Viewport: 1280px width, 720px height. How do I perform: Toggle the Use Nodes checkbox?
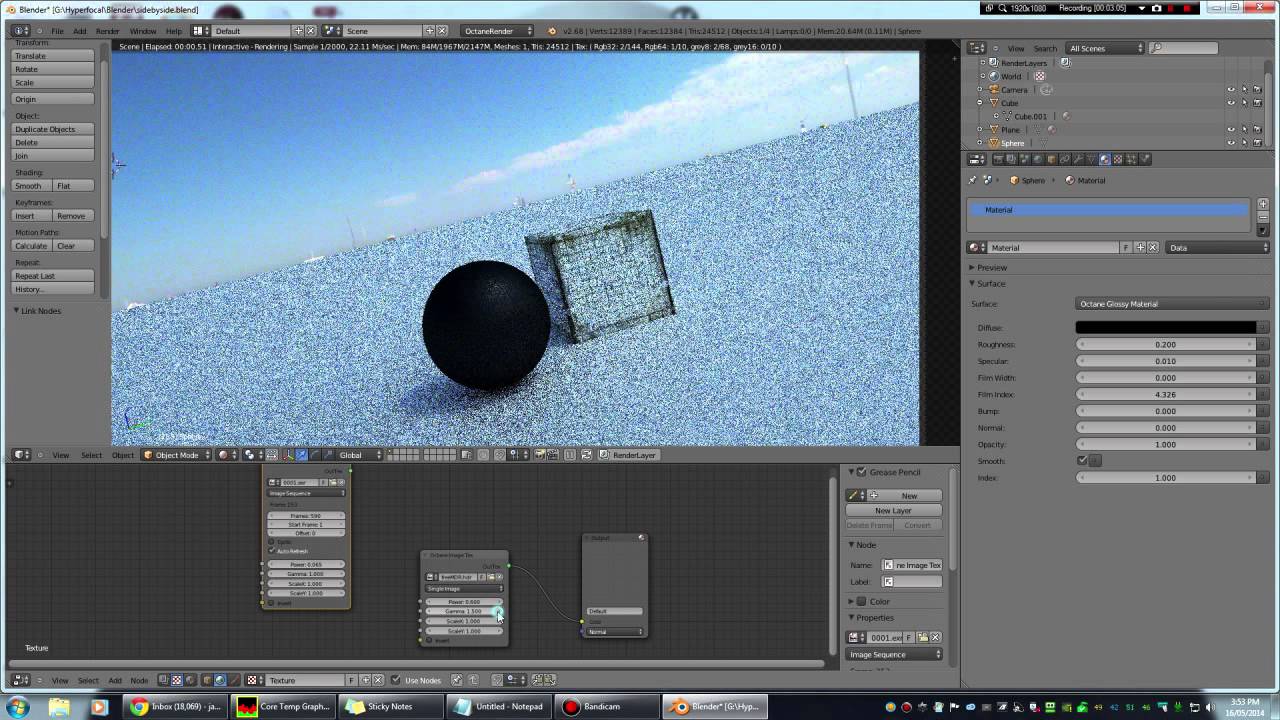click(x=396, y=680)
